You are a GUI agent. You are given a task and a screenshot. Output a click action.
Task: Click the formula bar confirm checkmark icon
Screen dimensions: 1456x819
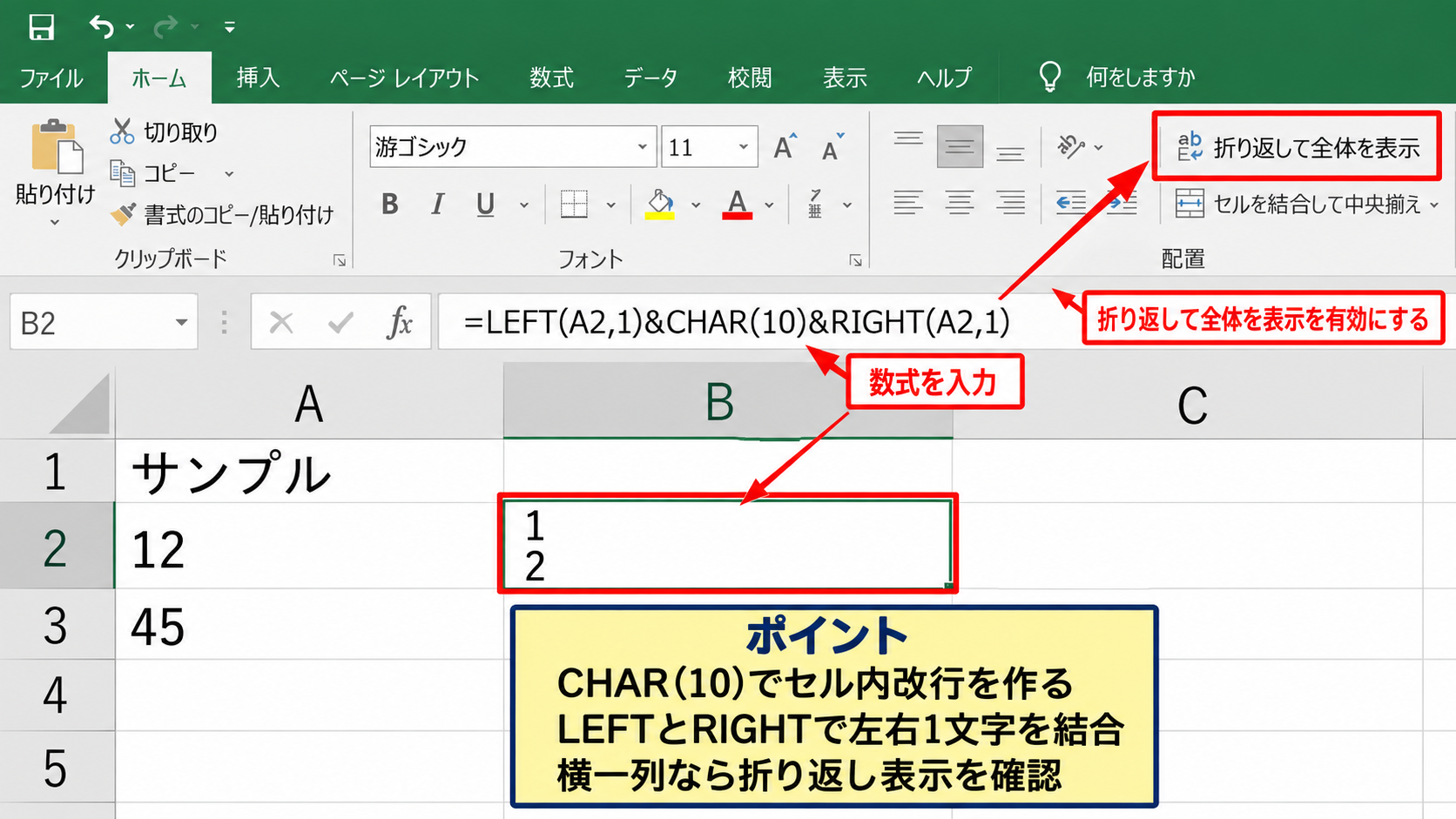click(340, 323)
